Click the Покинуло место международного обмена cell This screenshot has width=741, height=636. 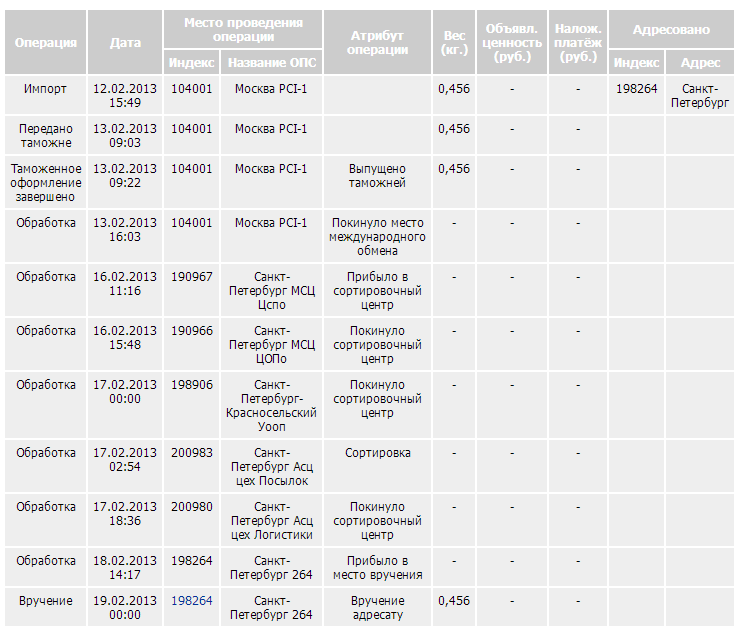click(377, 237)
